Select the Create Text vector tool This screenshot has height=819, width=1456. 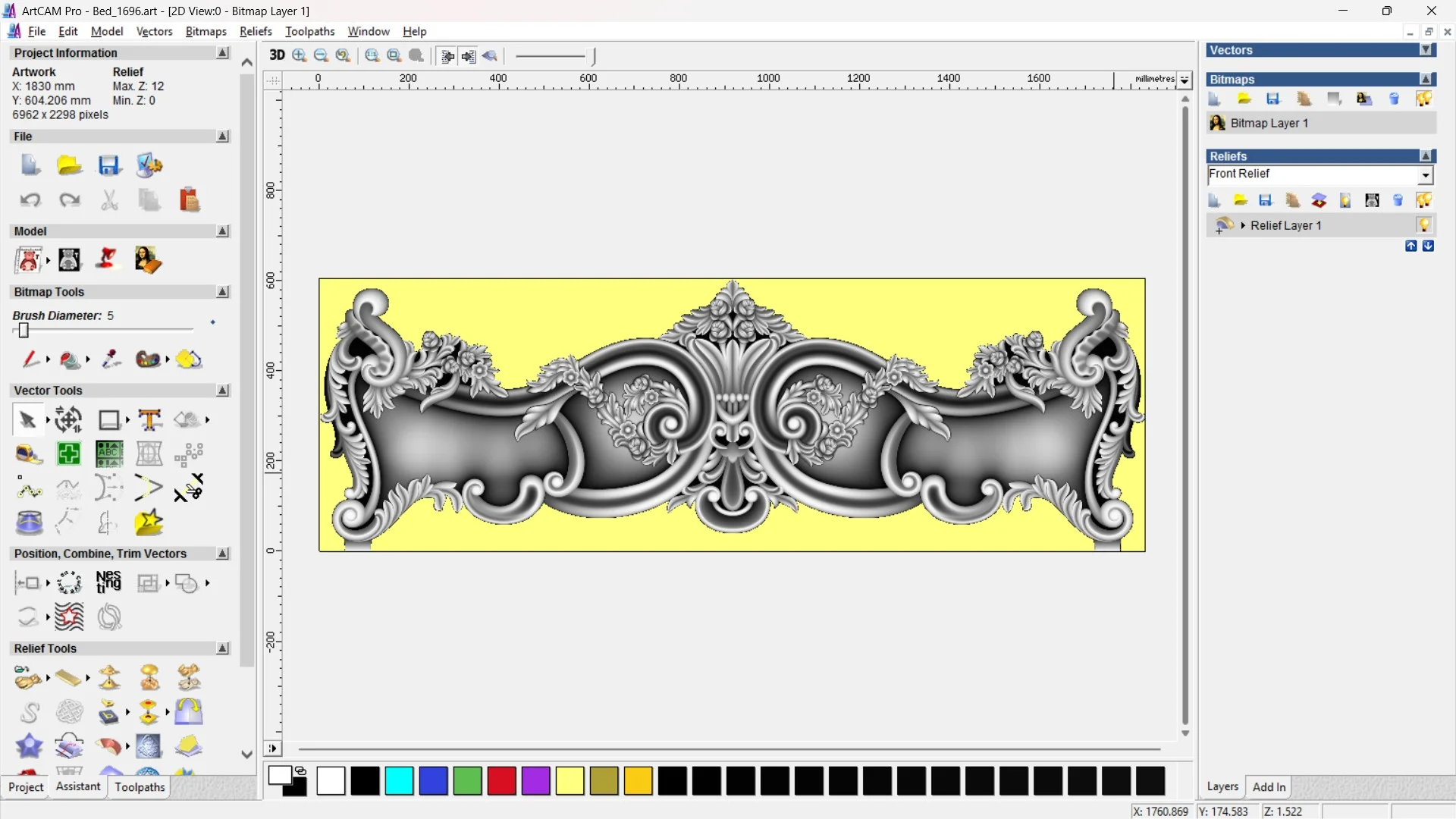(149, 420)
